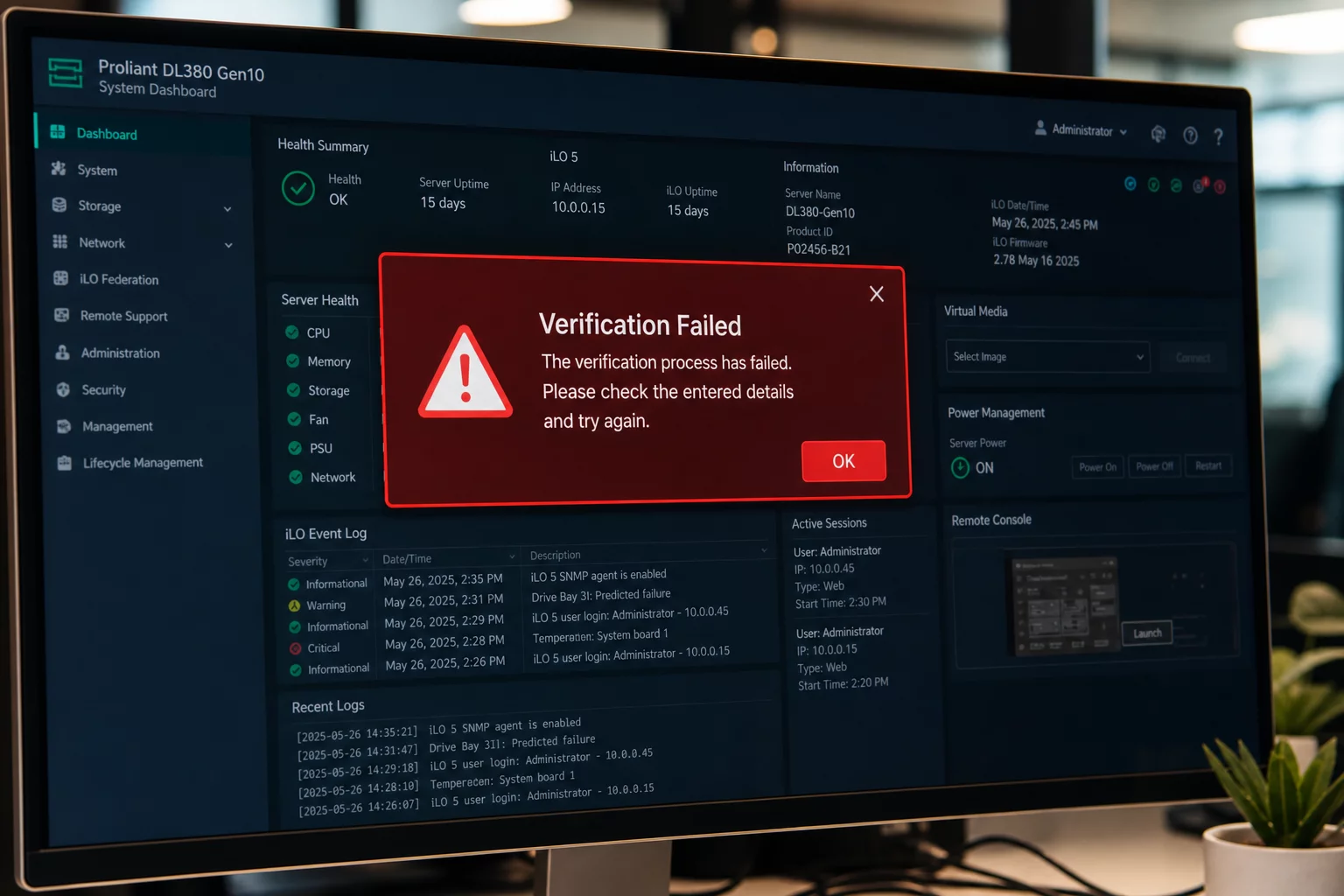Click the Recent Logs entry at 14:35:21
Image resolution: width=1344 pixels, height=896 pixels.
click(438, 729)
